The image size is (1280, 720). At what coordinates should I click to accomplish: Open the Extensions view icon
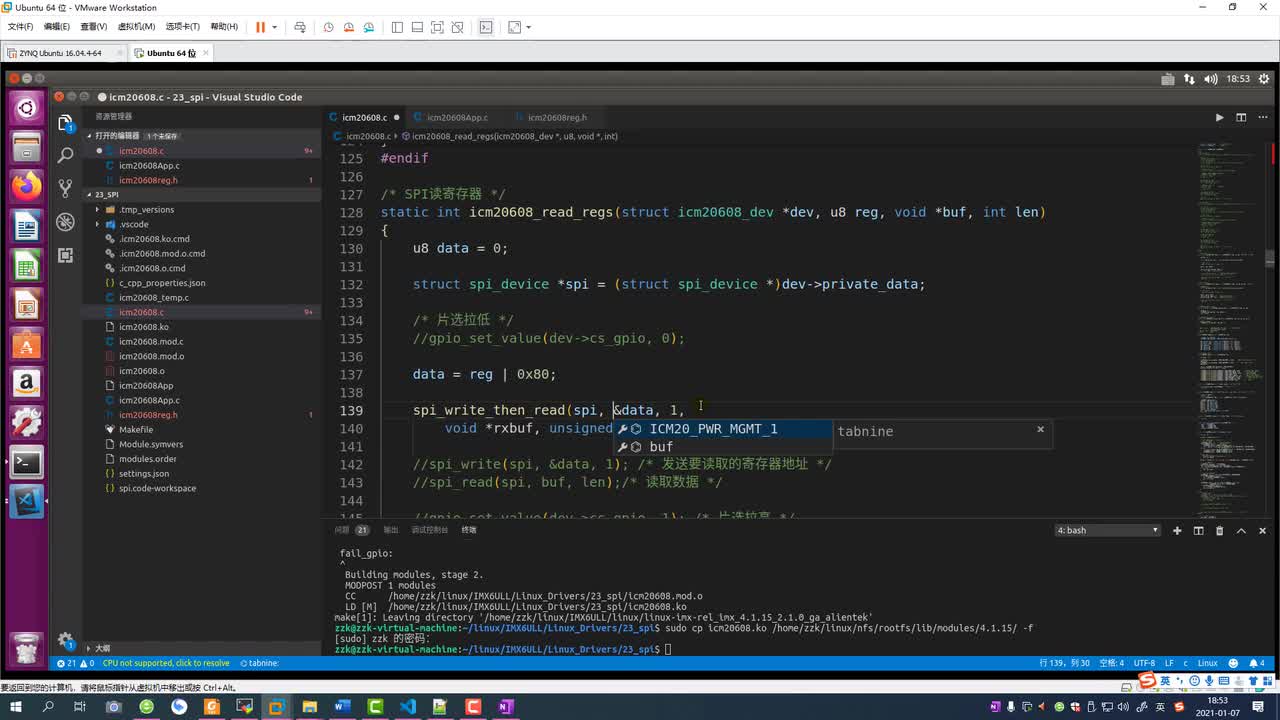66,255
